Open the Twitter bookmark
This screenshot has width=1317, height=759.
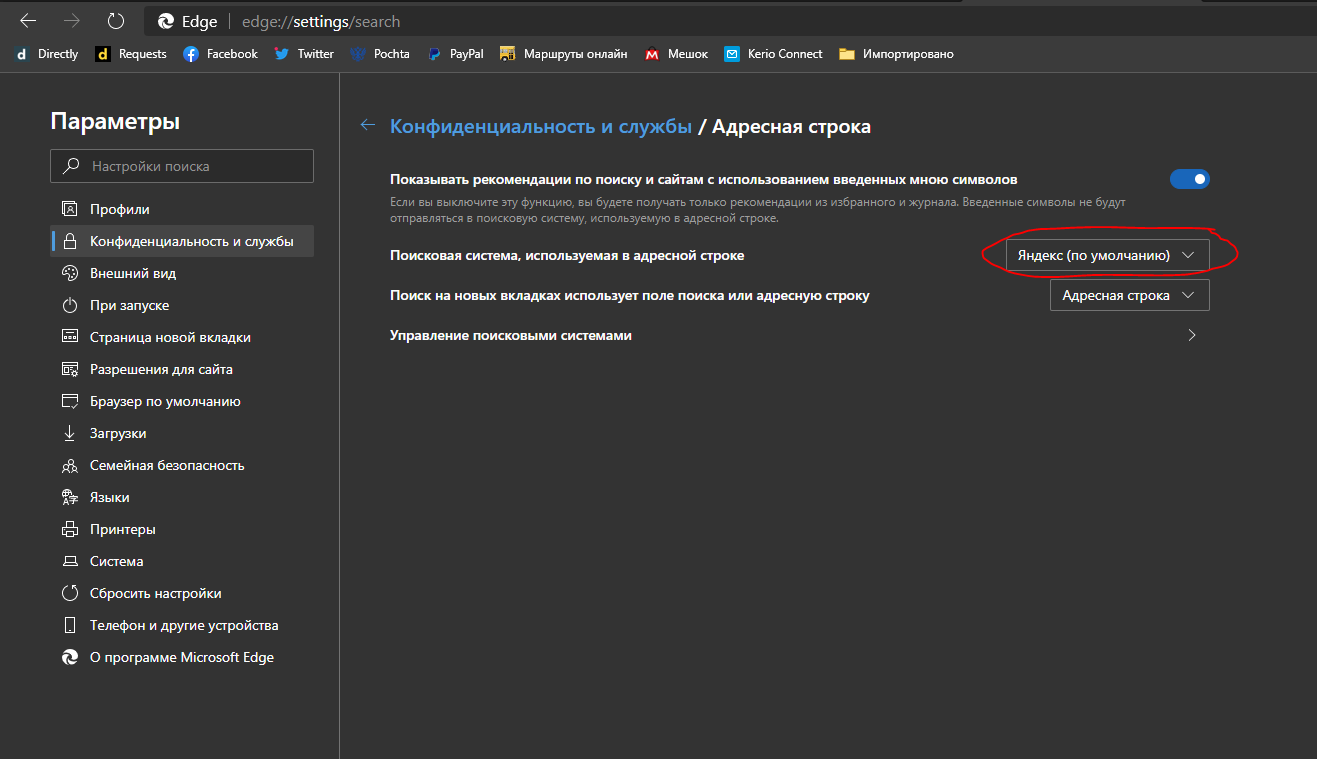tap(304, 54)
